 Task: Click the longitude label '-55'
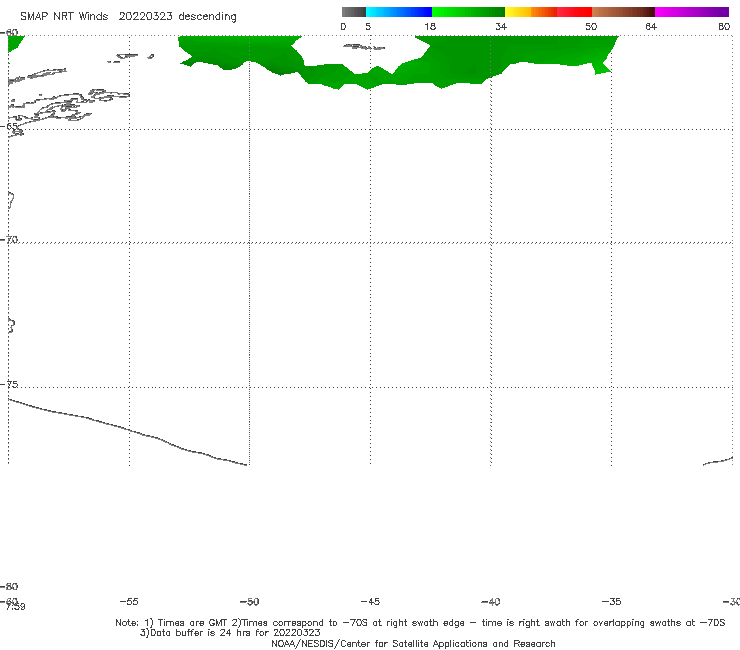point(129,601)
